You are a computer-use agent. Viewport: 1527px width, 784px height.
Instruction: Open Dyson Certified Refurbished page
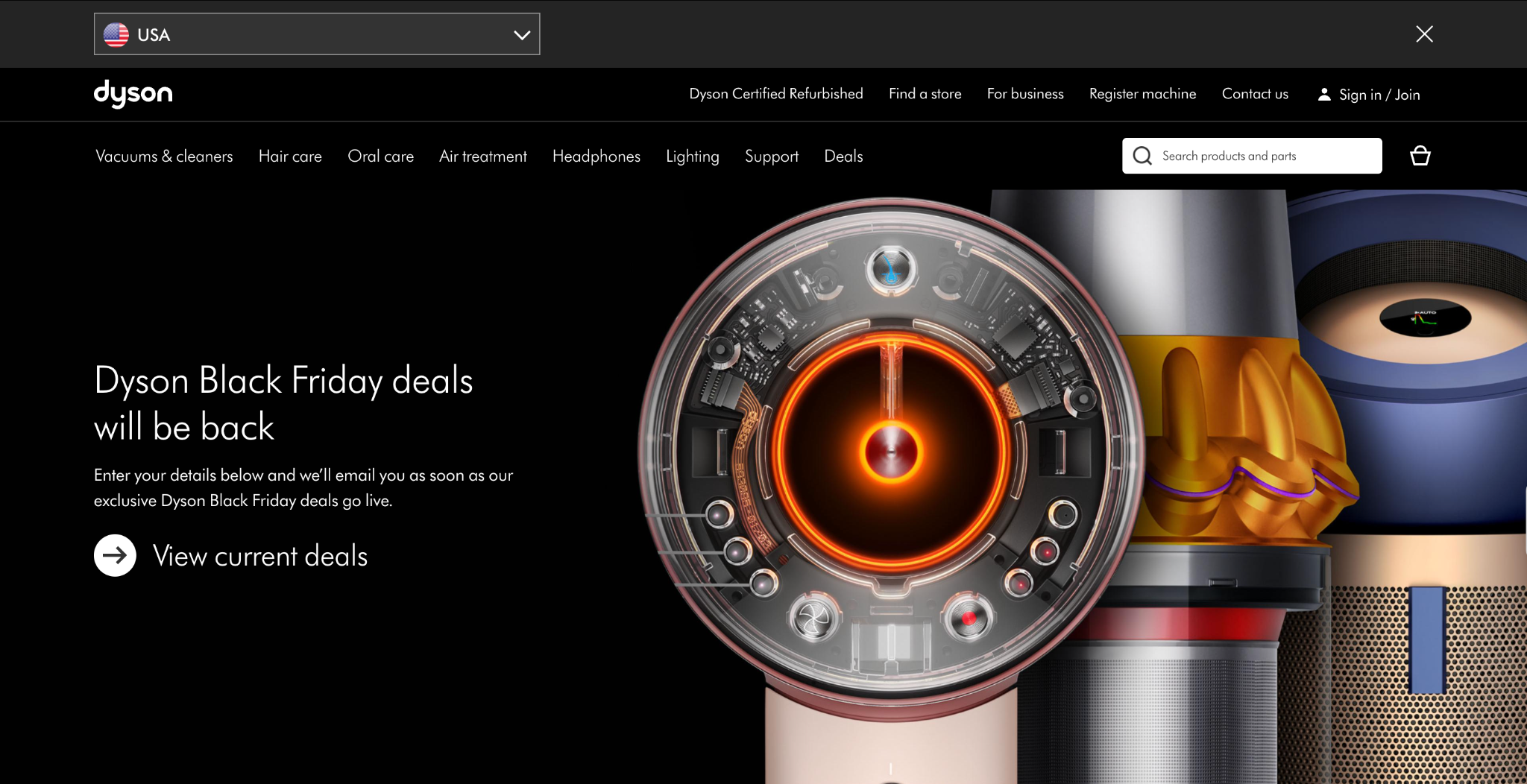pyautogui.click(x=776, y=94)
